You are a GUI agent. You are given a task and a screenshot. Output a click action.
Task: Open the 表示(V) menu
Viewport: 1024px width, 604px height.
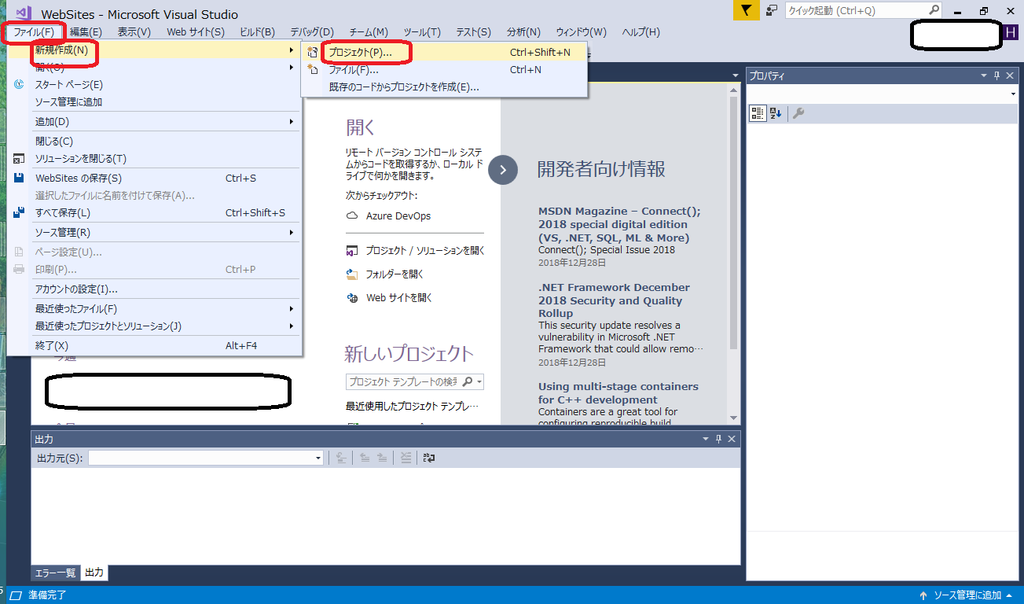point(134,32)
